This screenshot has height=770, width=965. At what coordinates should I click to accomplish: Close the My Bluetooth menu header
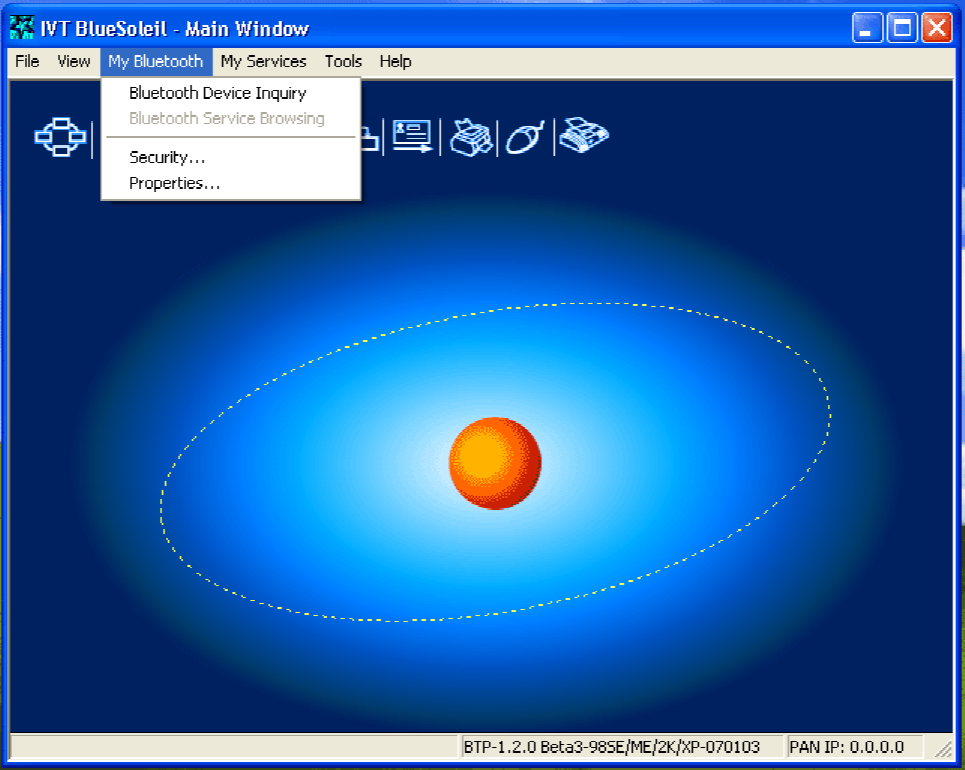(156, 62)
